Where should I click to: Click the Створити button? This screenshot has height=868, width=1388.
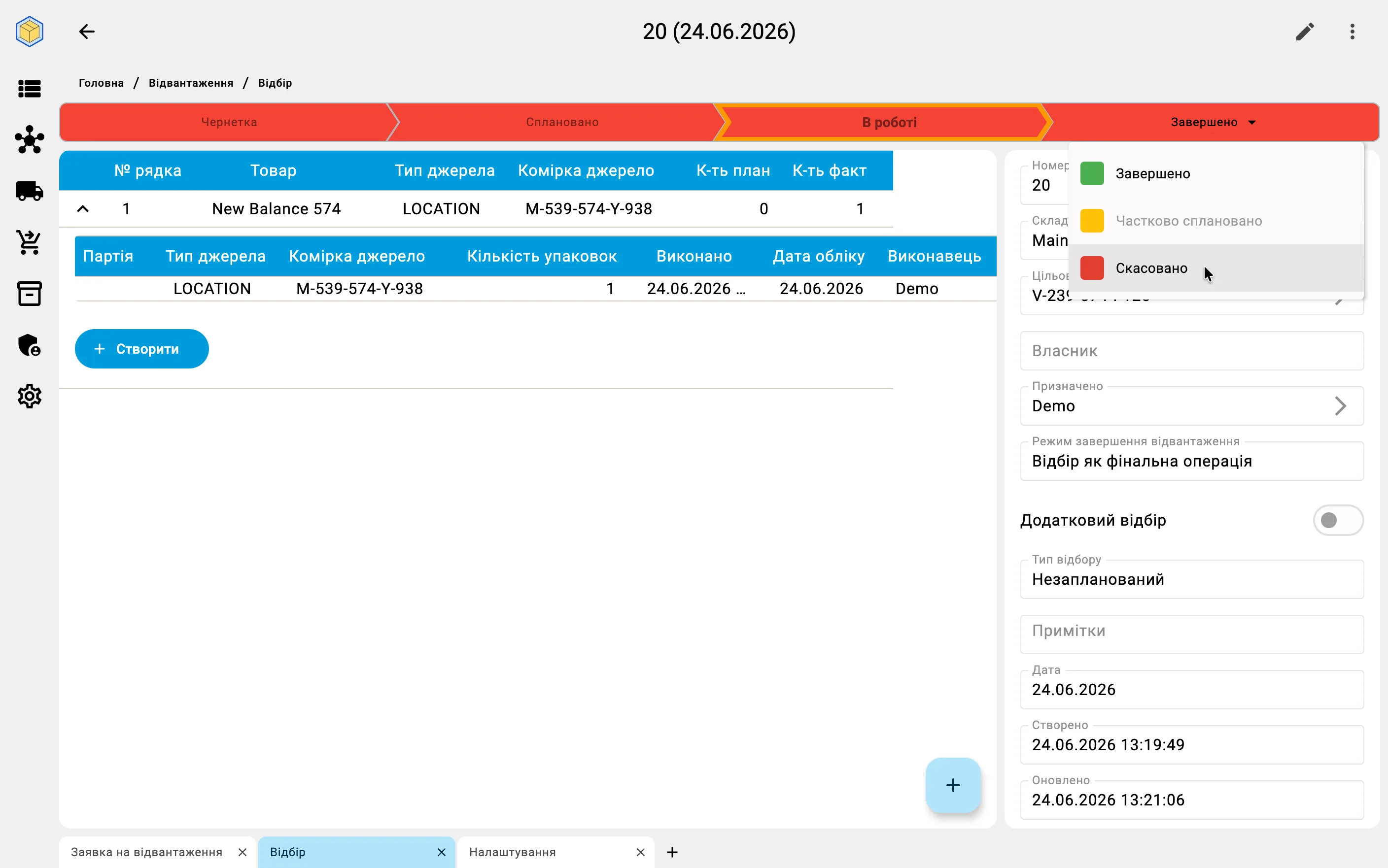pos(142,349)
